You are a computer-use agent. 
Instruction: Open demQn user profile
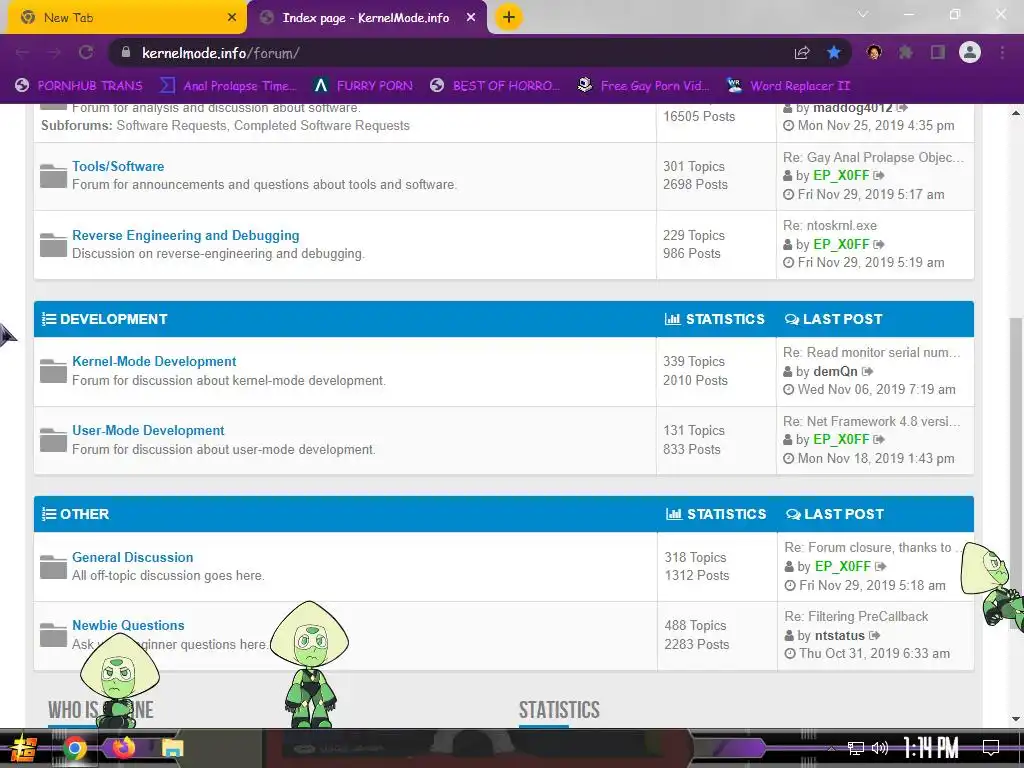click(x=835, y=372)
